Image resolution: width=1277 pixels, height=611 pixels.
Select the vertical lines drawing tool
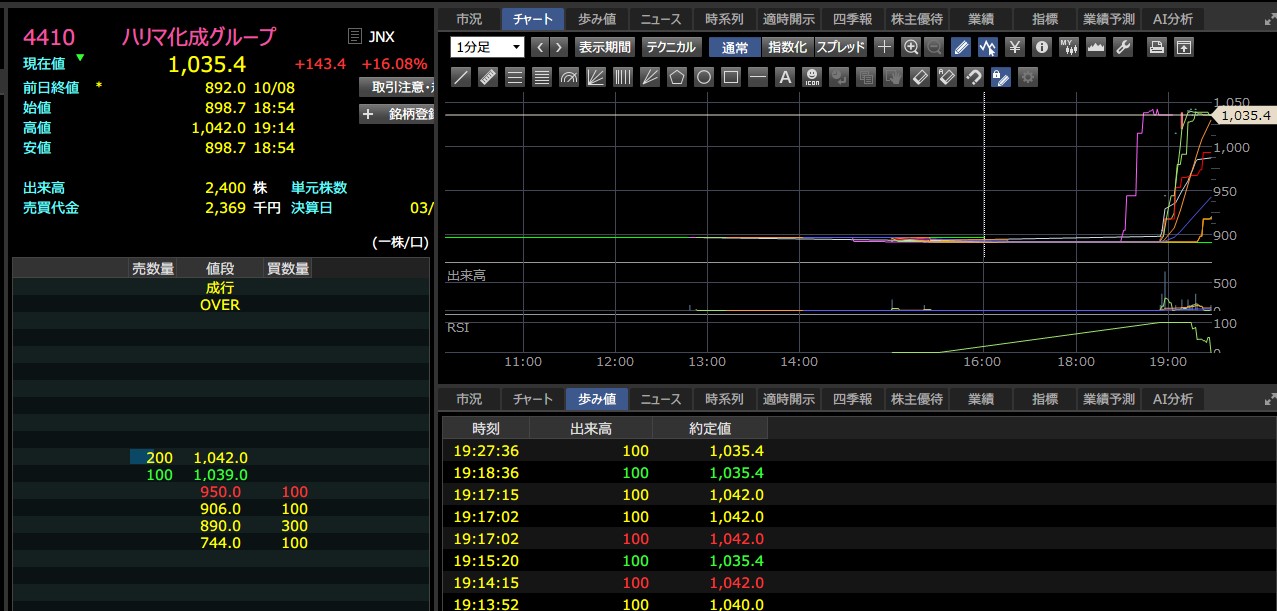tap(622, 77)
